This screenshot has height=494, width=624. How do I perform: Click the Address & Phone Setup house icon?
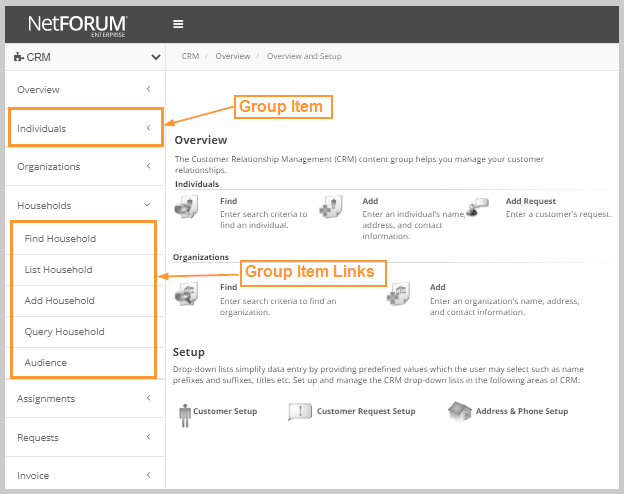(x=460, y=412)
